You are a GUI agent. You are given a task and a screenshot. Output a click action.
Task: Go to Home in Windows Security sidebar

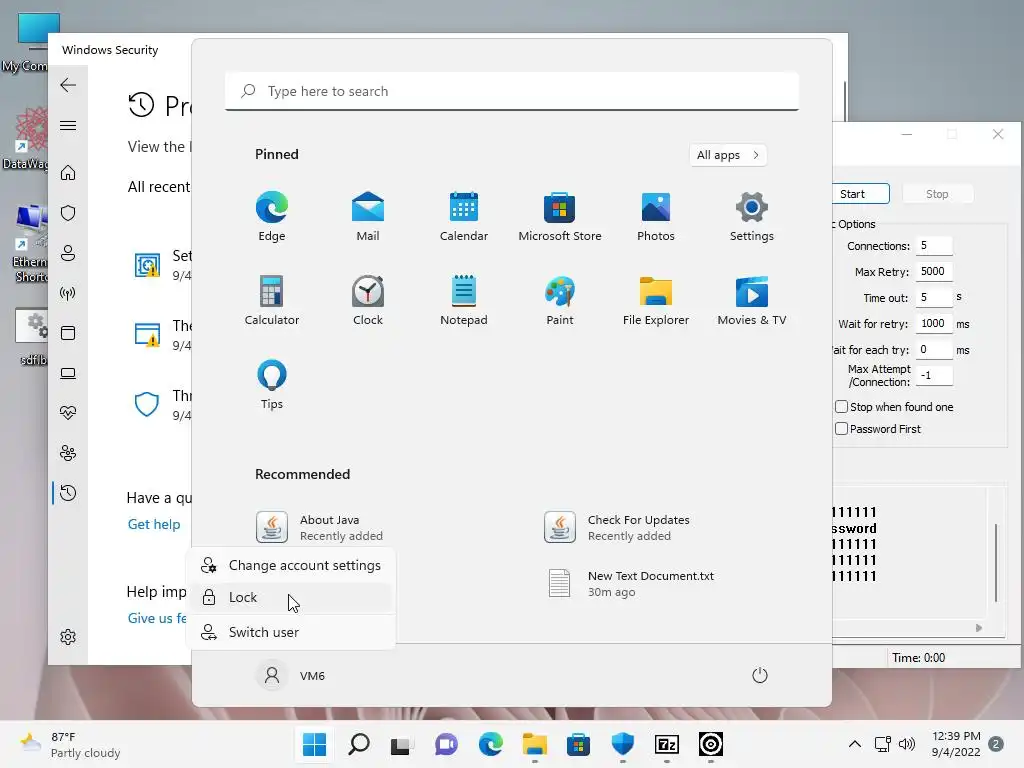tap(68, 172)
